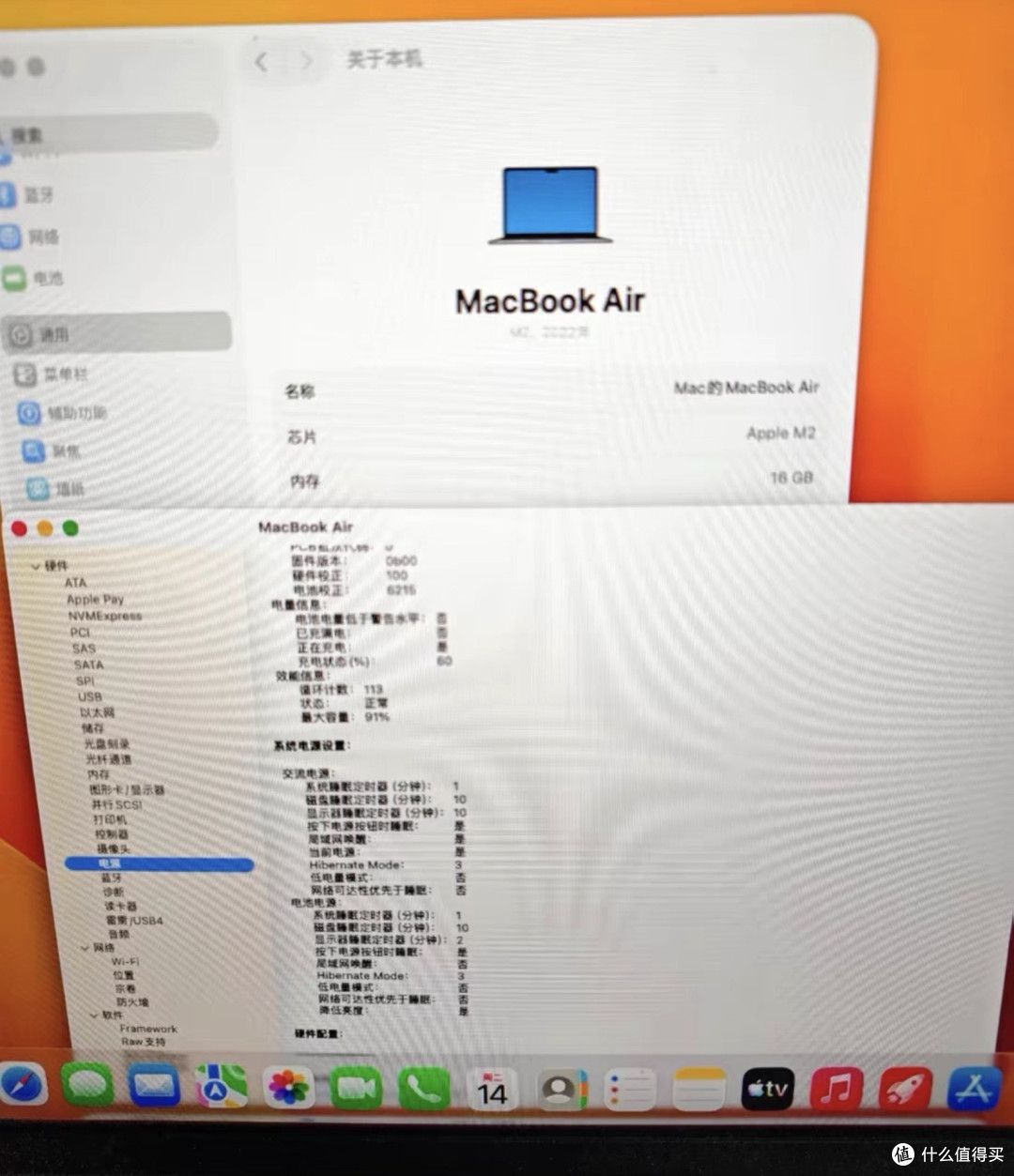This screenshot has width=1014, height=1176.
Task: Collapse the 网络 section in System Information
Action: click(85, 948)
